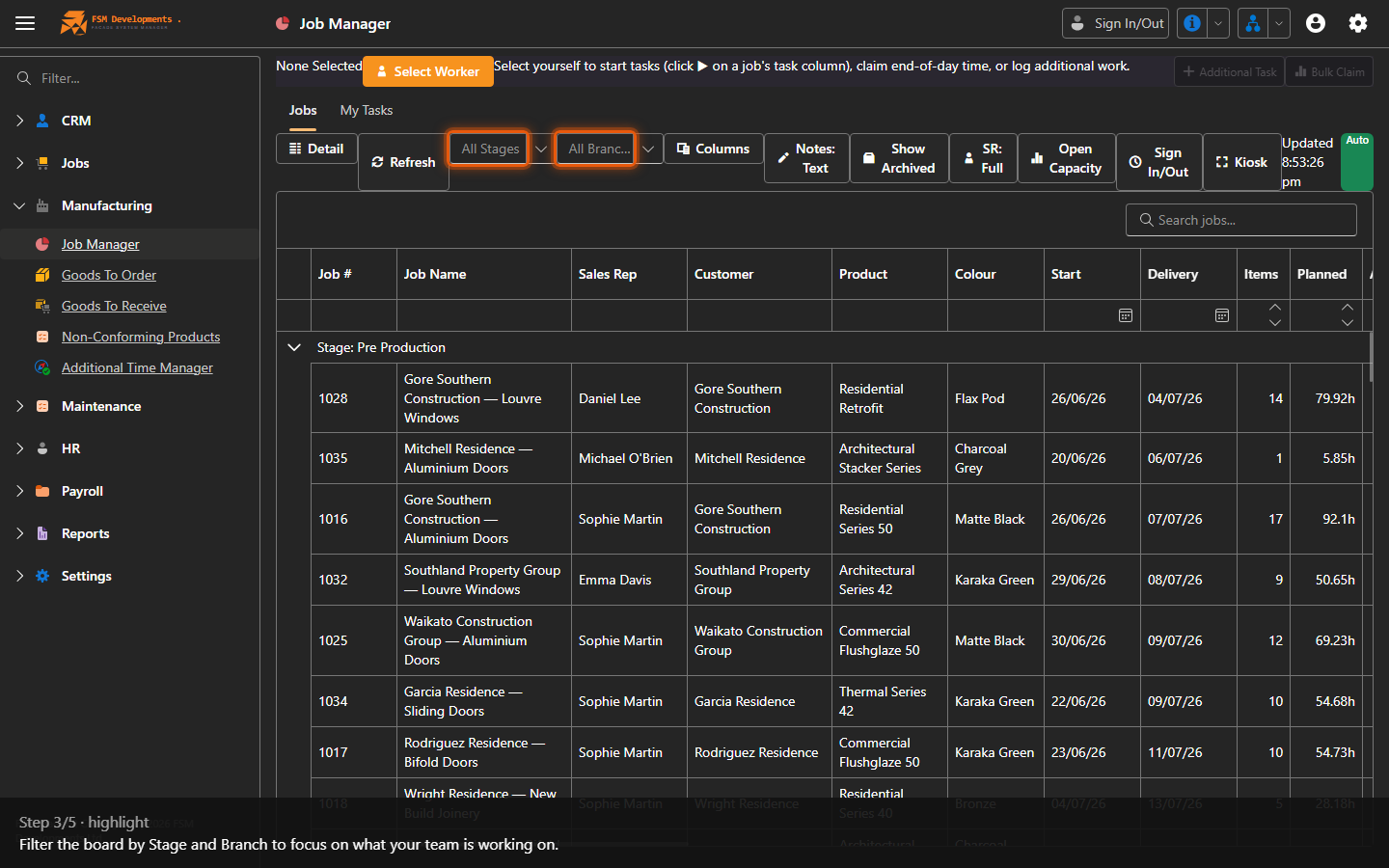Increase the Items filter stepper value
This screenshot has width=1389, height=868.
point(1275,308)
